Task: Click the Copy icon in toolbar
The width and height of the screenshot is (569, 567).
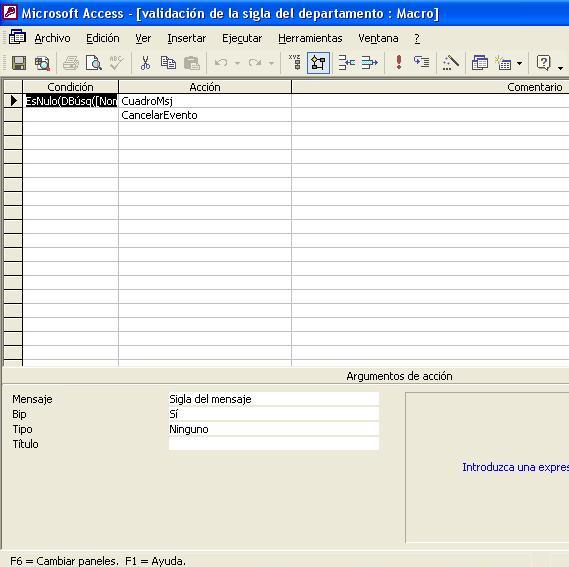Action: 168,63
